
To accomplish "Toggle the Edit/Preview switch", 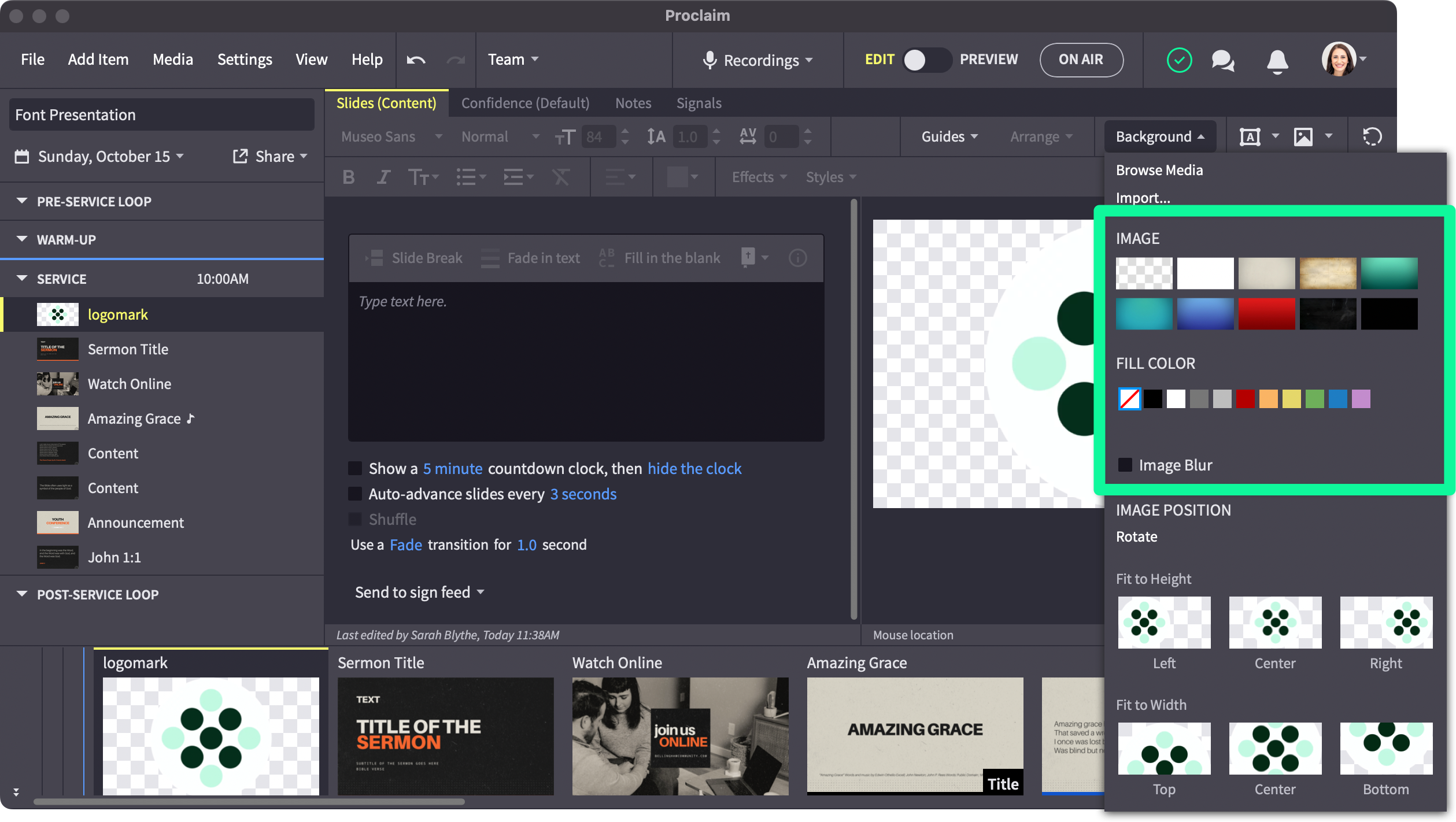I will pos(927,60).
